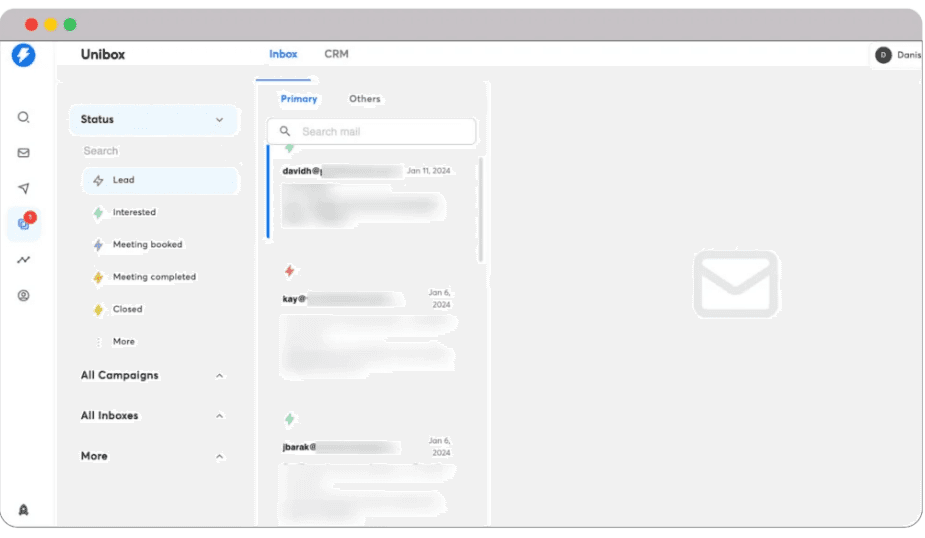Image resolution: width=925 pixels, height=538 pixels.
Task: Open the analytics line chart icon
Action: (24, 260)
